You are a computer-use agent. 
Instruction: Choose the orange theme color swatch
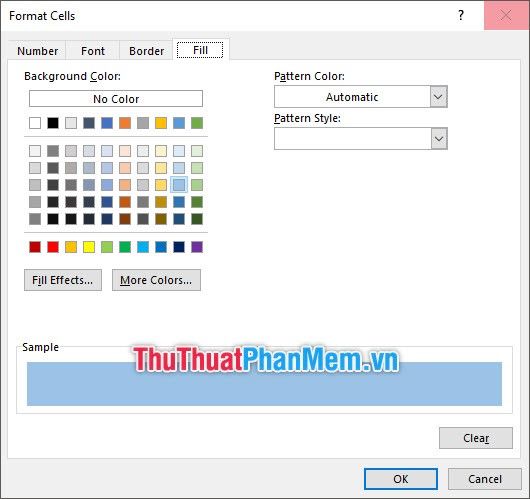click(x=125, y=123)
